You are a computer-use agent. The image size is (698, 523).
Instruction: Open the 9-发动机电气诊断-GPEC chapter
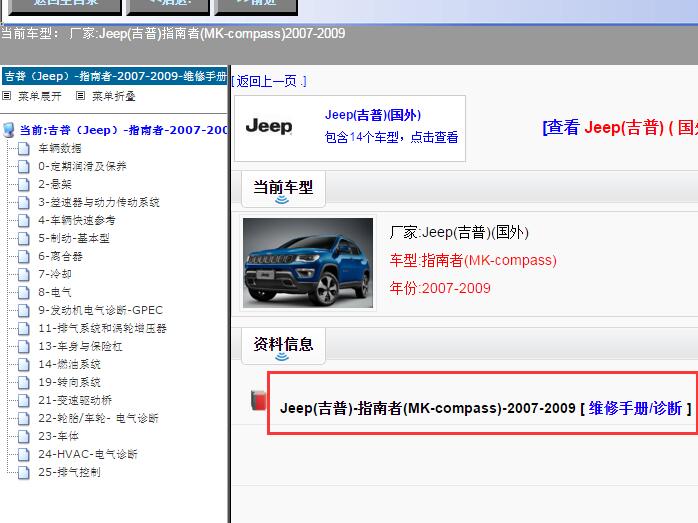coord(100,310)
